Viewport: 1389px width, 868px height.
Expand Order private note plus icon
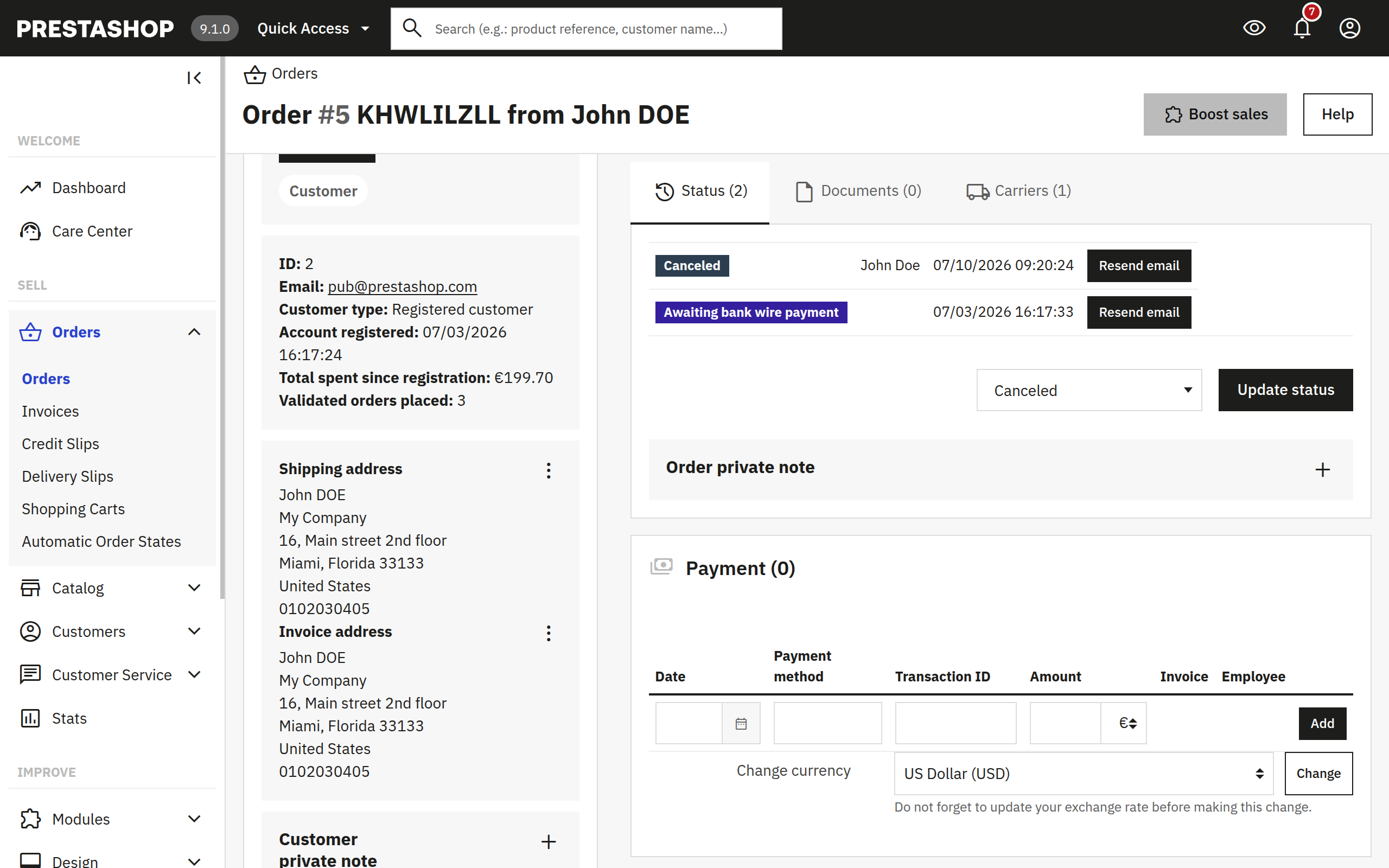pyautogui.click(x=1322, y=470)
